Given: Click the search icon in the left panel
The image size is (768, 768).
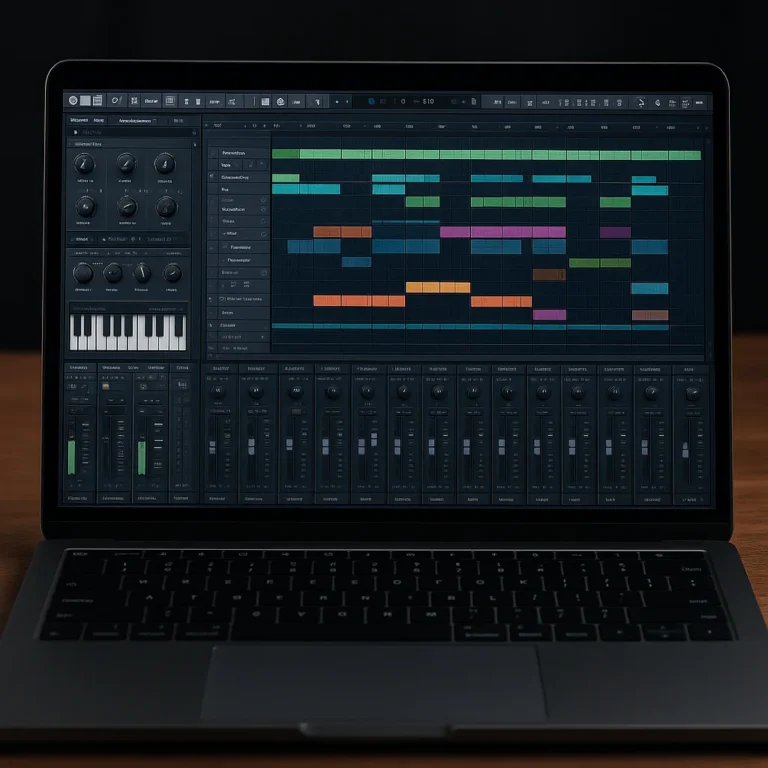Looking at the screenshot, I should point(194,133).
